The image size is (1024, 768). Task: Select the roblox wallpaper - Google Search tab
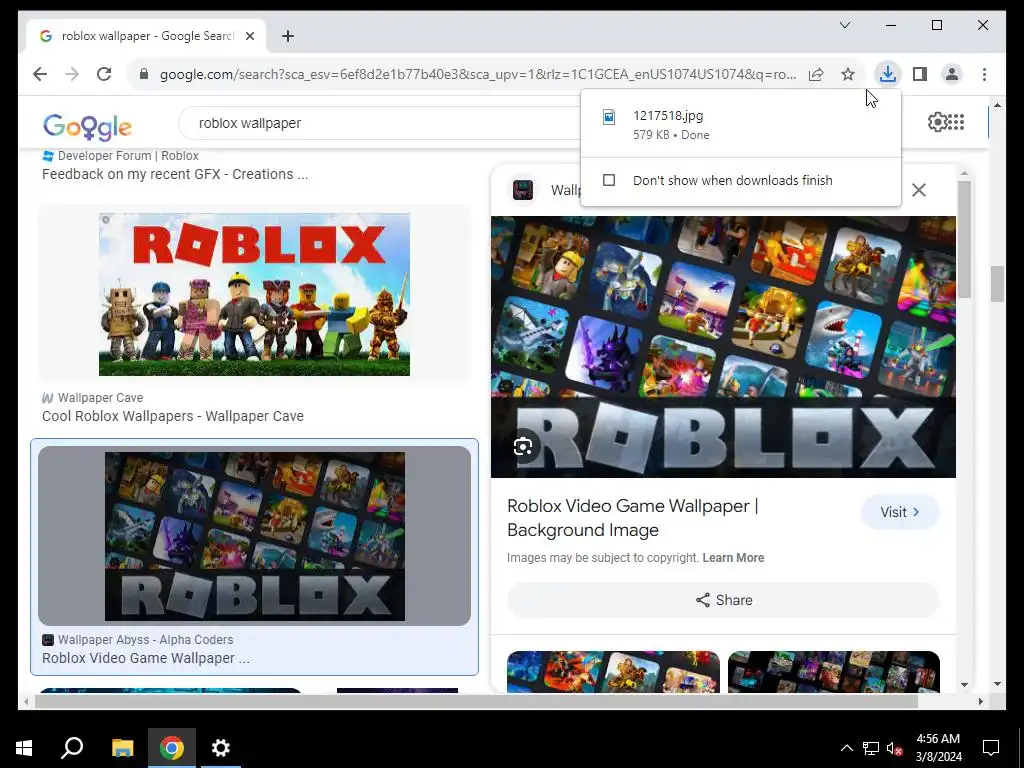(x=146, y=36)
